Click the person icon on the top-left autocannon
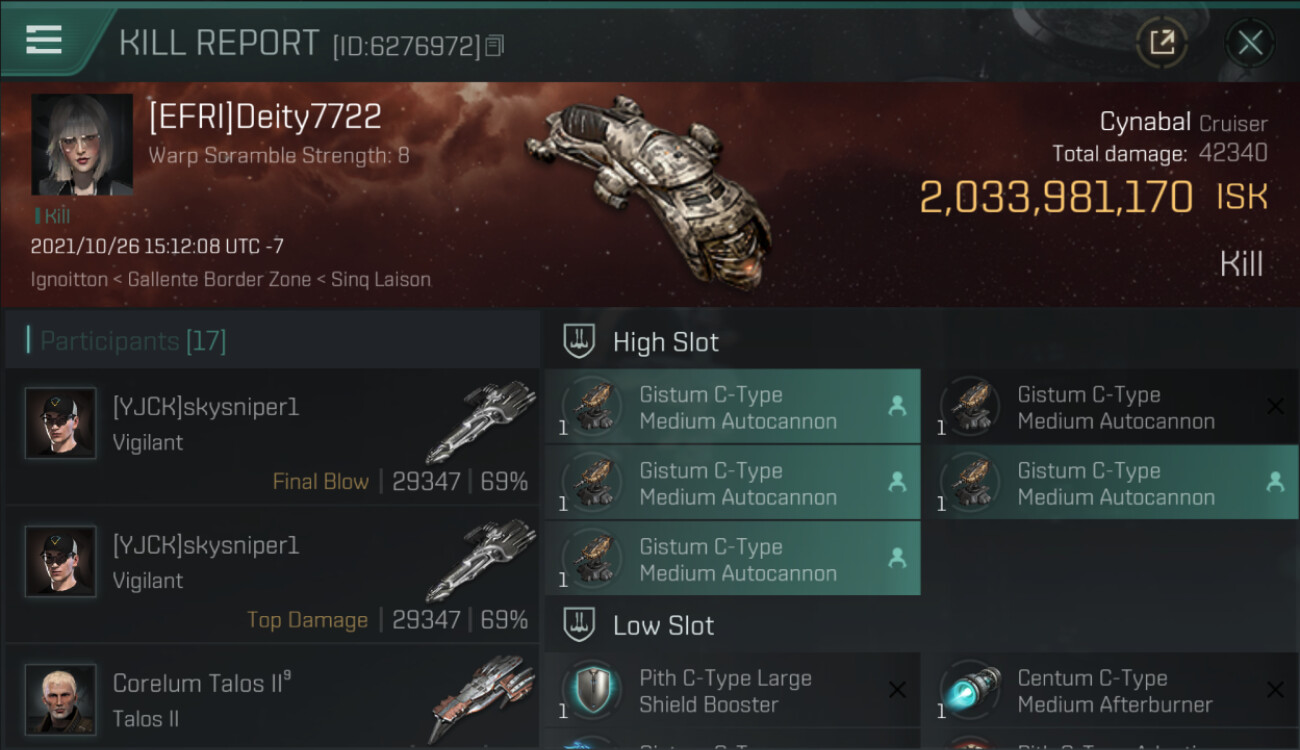 pyautogui.click(x=897, y=406)
